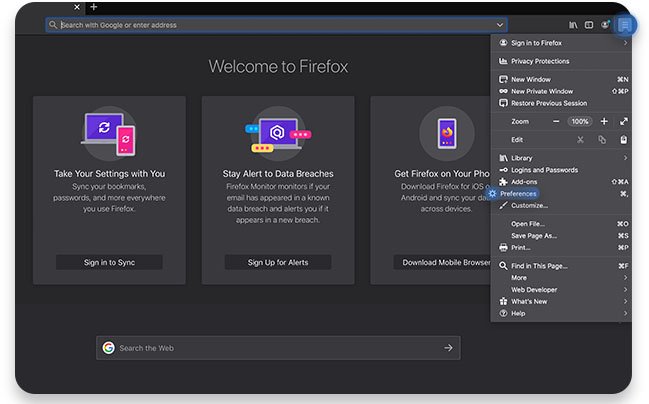
Task: Reset zoom via 100% button
Action: tap(579, 121)
